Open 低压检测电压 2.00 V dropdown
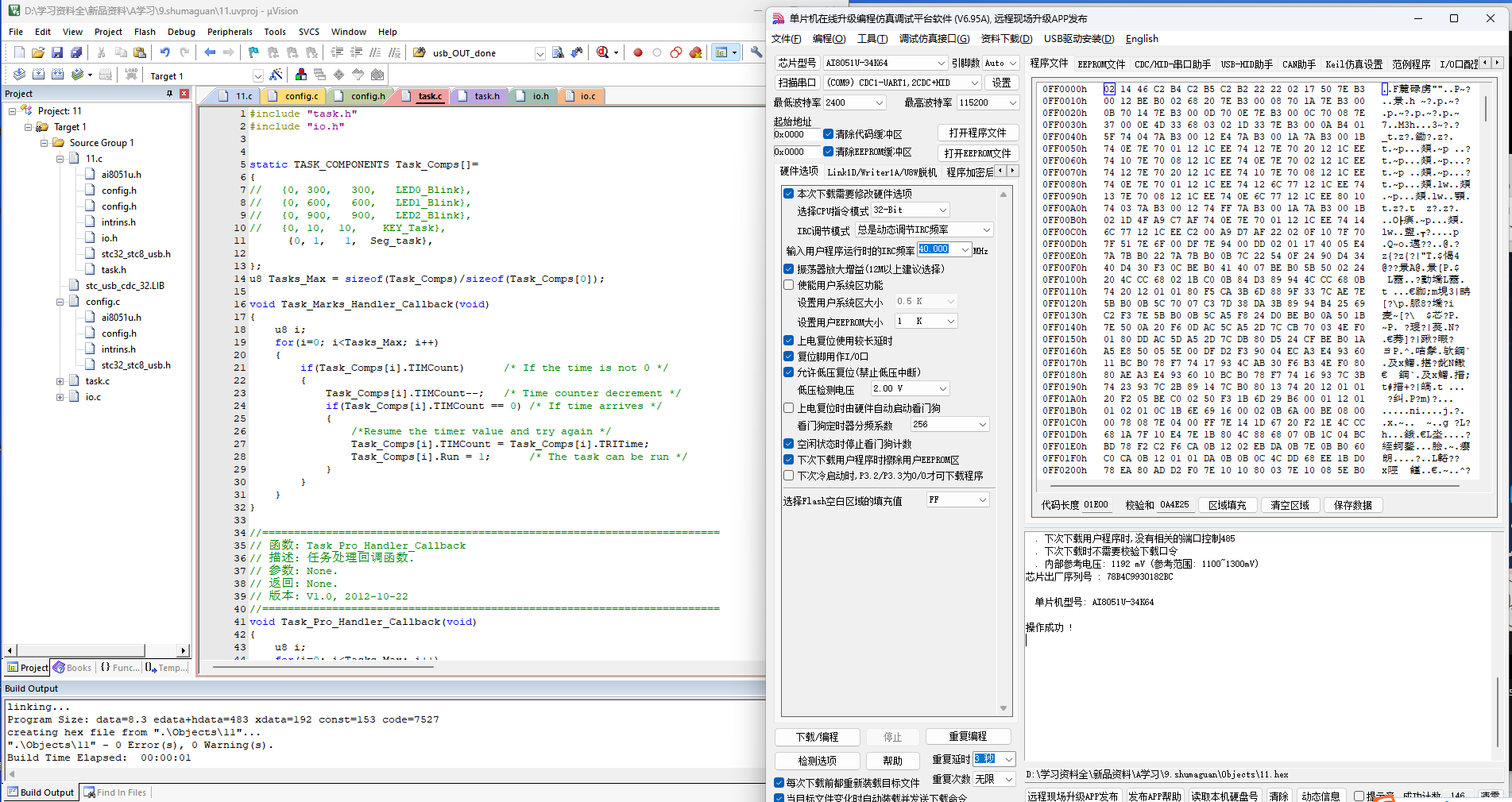The height and width of the screenshot is (802, 1512). pyautogui.click(x=910, y=389)
